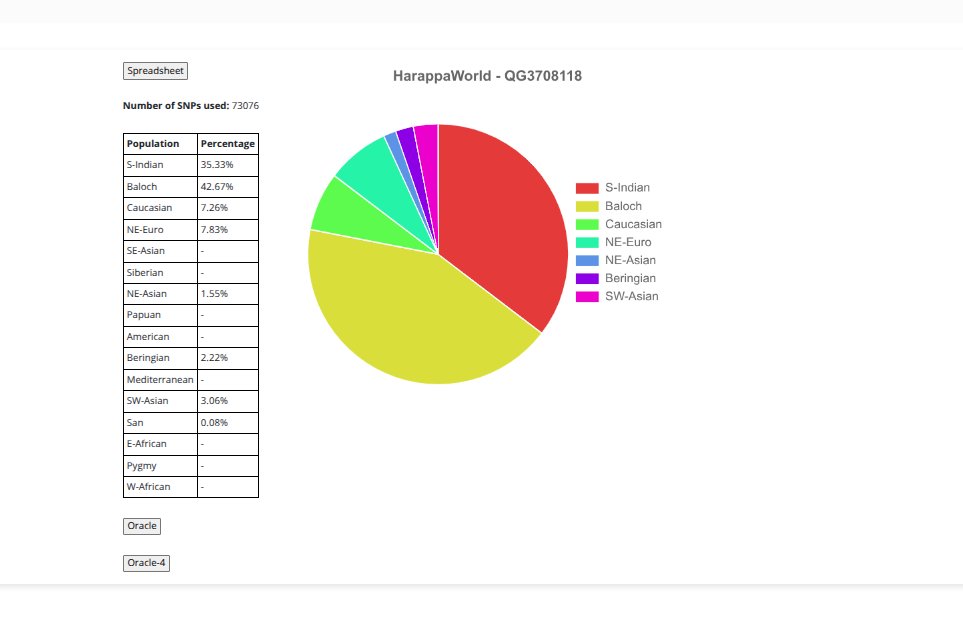Click the E-African table cell
This screenshot has width=963, height=621.
[160, 444]
